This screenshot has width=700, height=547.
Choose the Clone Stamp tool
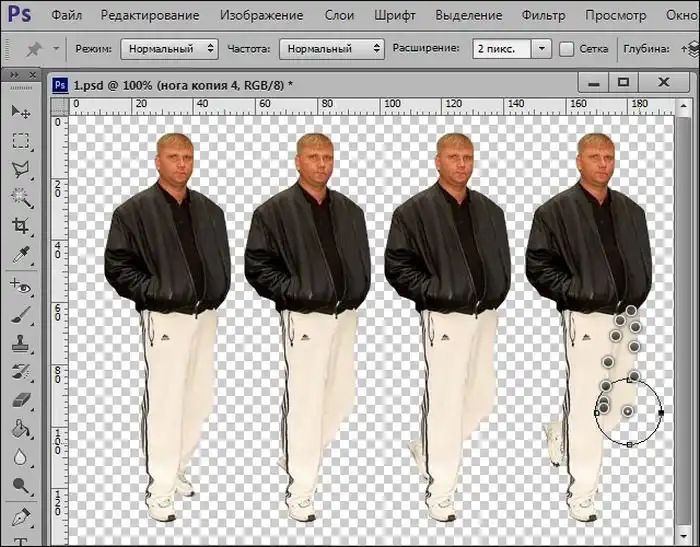click(x=20, y=344)
